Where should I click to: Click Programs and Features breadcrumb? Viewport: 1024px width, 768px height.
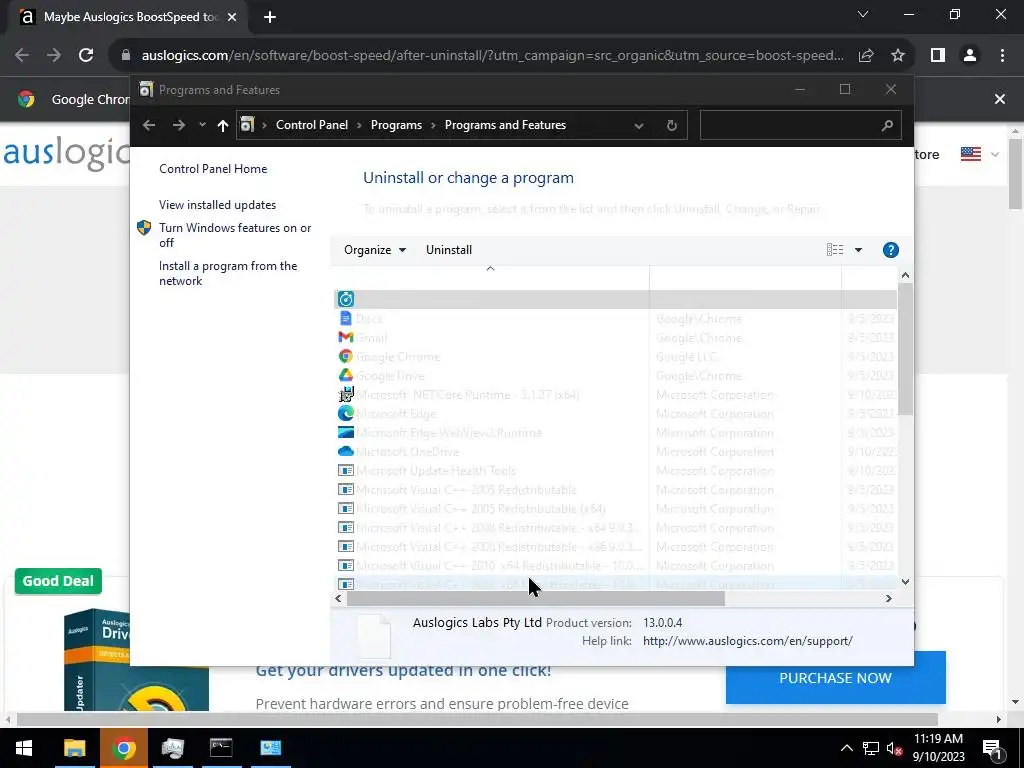point(505,125)
